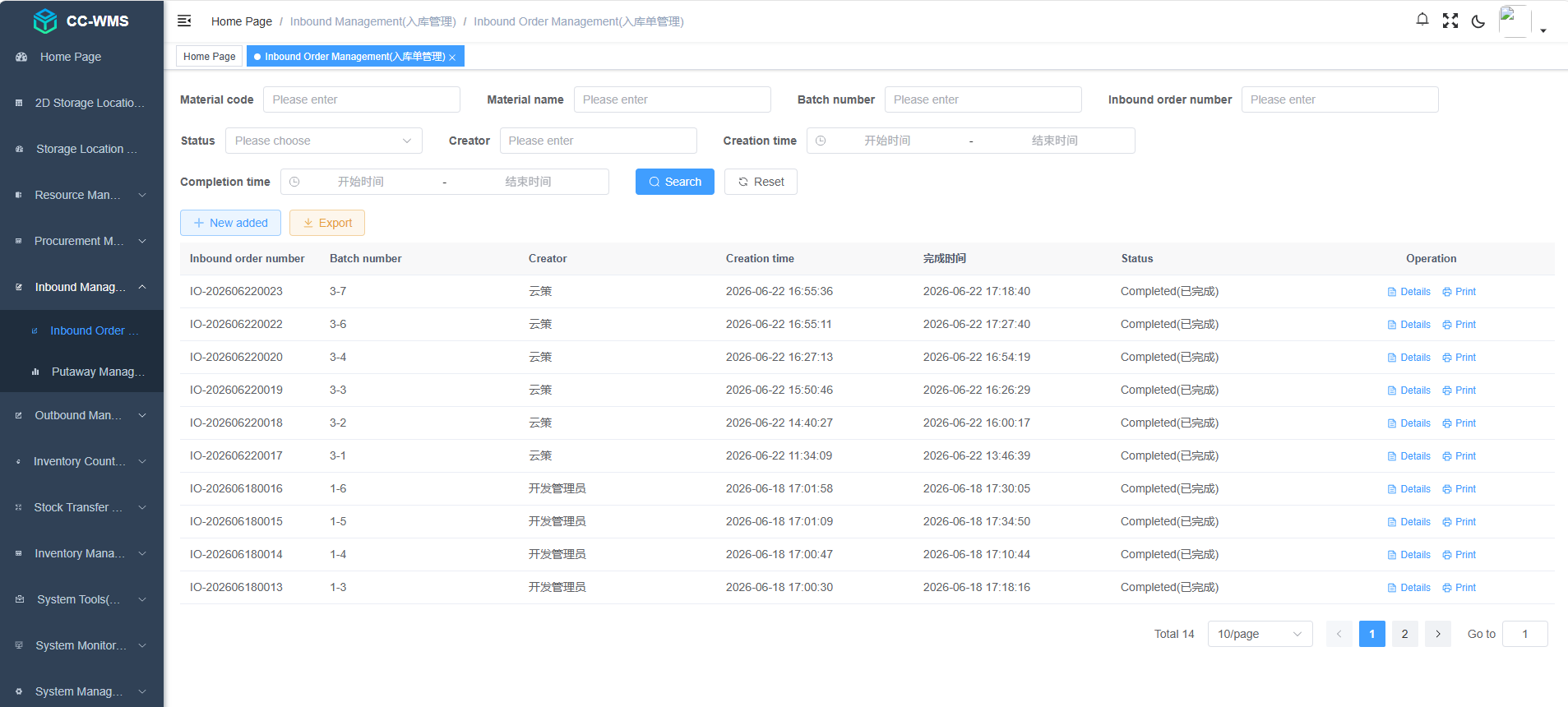The width and height of the screenshot is (1568, 707).
Task: Pick the Creation time start date
Action: tap(887, 141)
